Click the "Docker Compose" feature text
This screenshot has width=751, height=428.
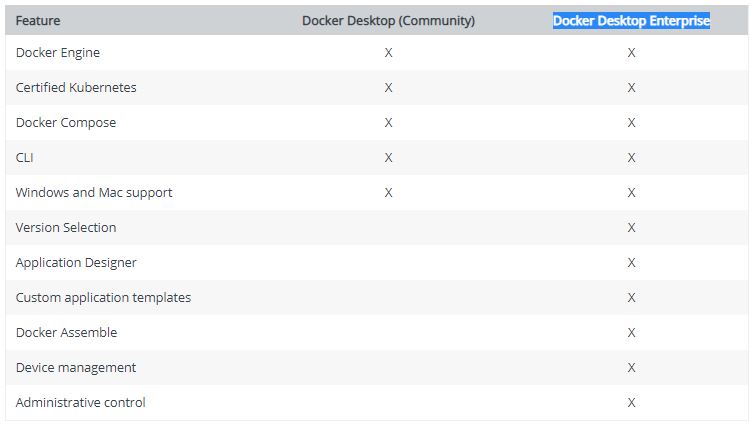click(66, 122)
